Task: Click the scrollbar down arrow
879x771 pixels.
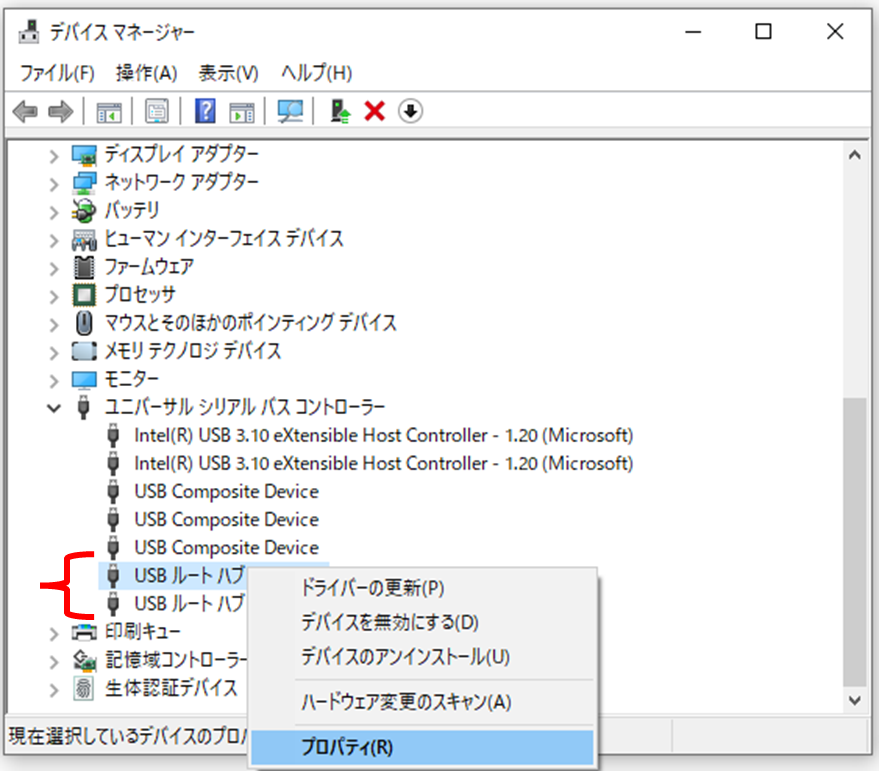Action: coord(854,700)
